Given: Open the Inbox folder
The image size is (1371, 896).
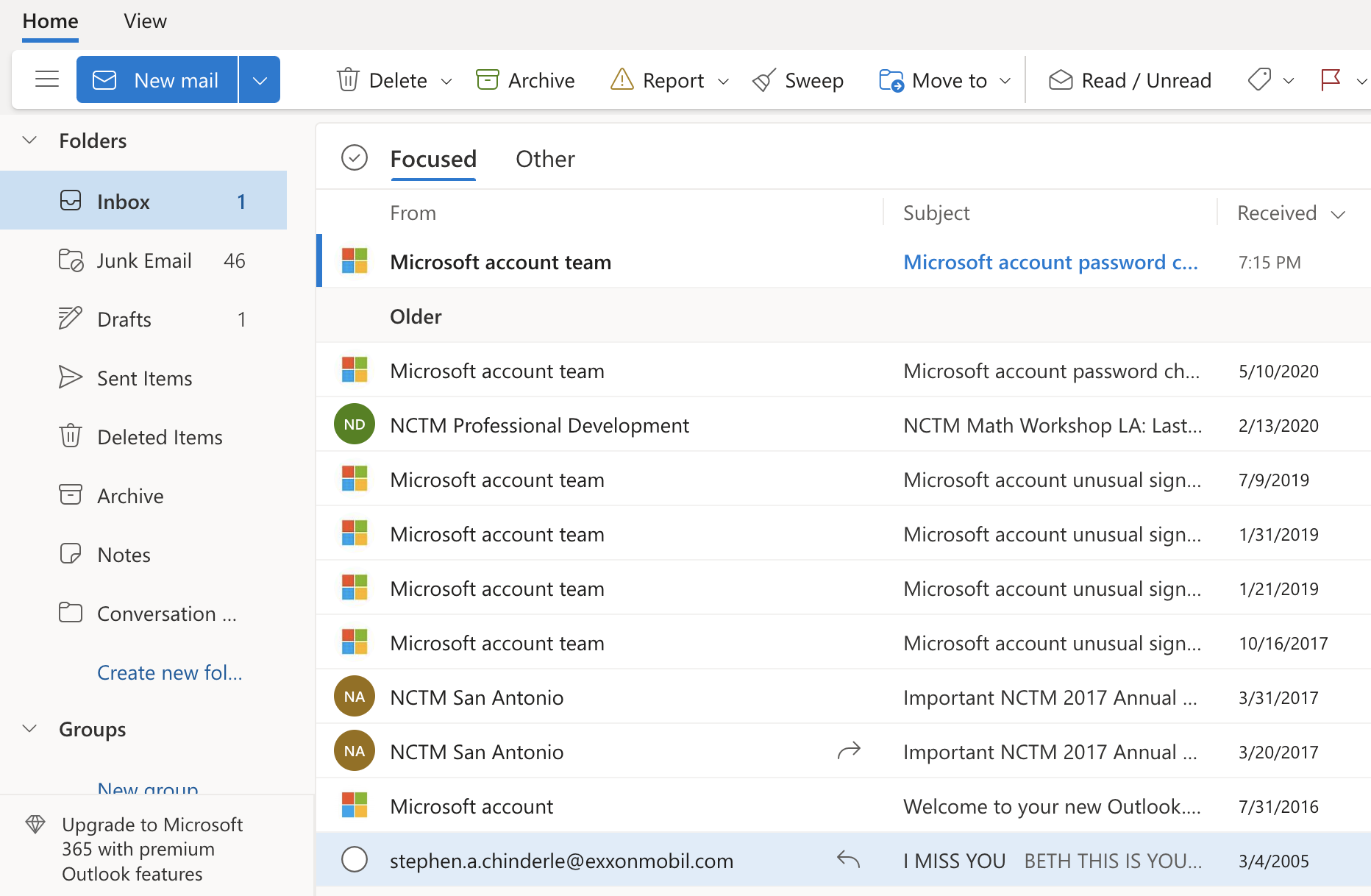Looking at the screenshot, I should (143, 200).
